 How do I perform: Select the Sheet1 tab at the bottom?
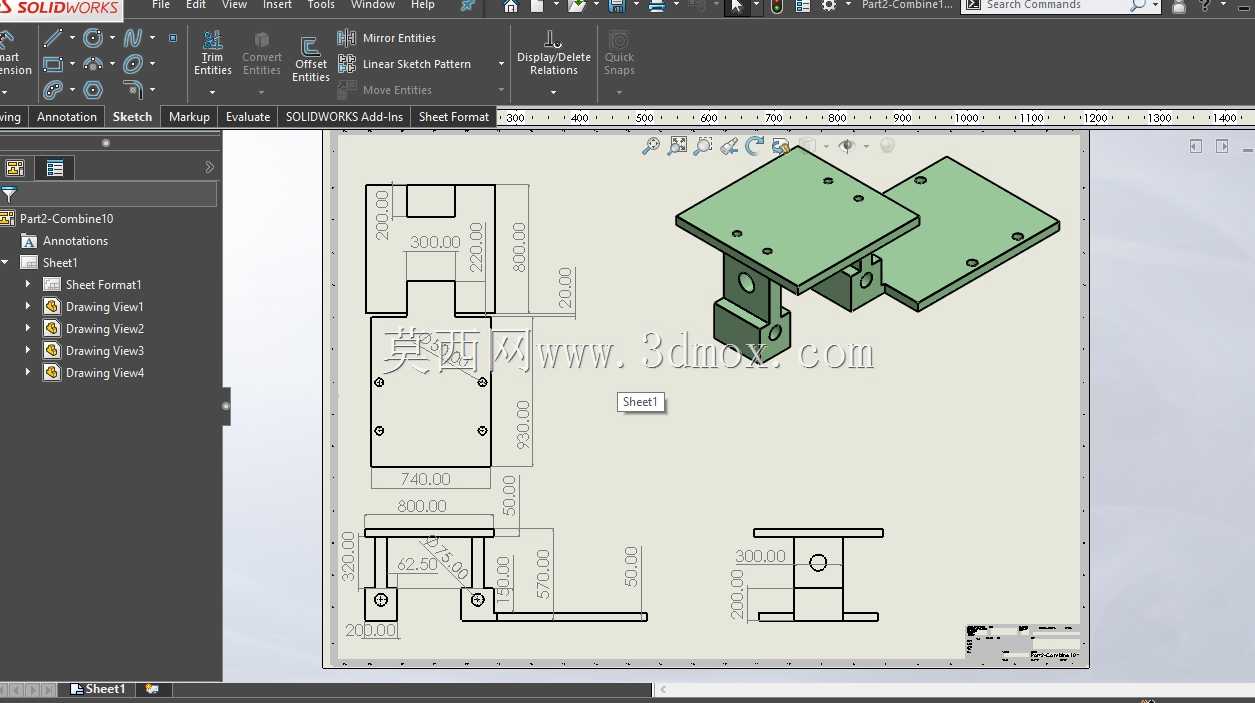tap(98, 689)
